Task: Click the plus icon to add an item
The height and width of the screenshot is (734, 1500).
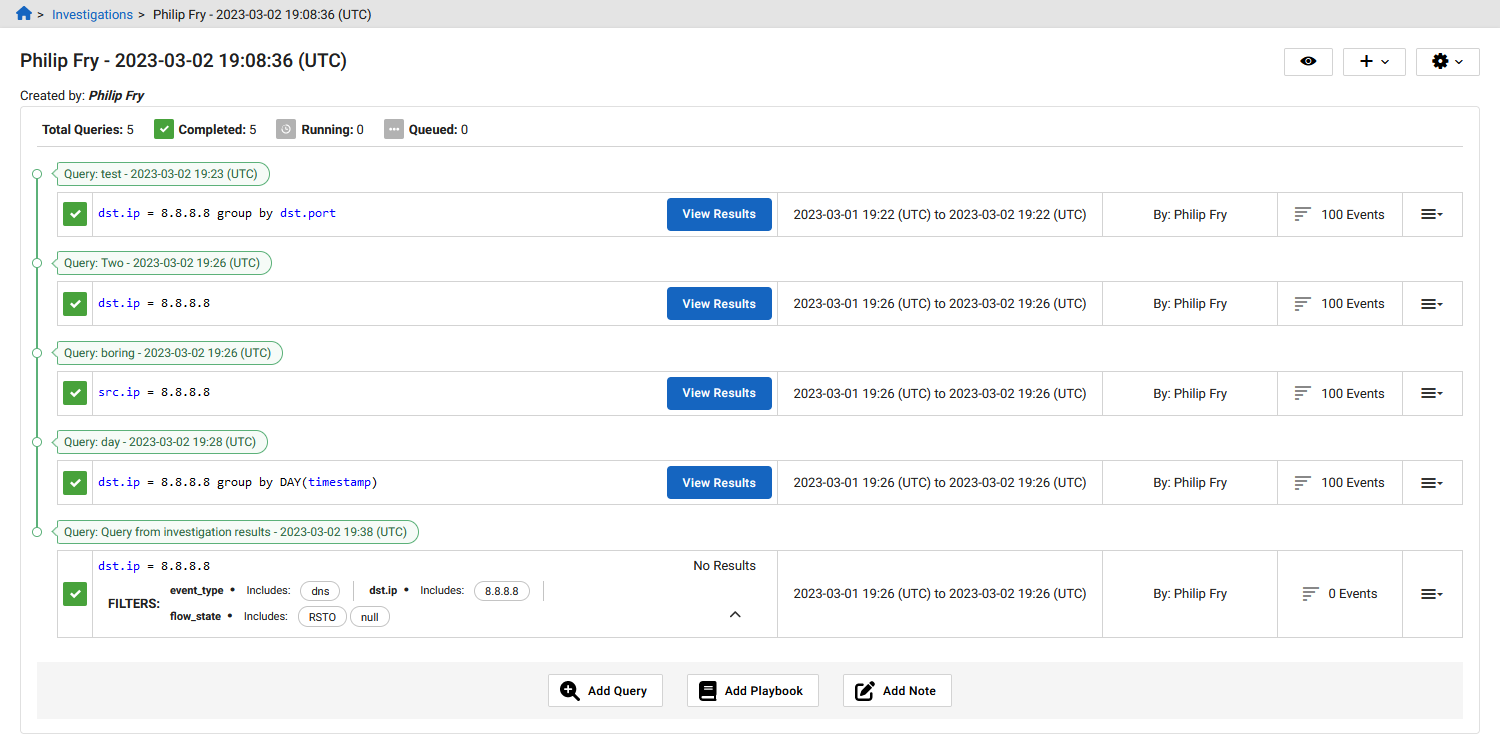Action: (1365, 61)
